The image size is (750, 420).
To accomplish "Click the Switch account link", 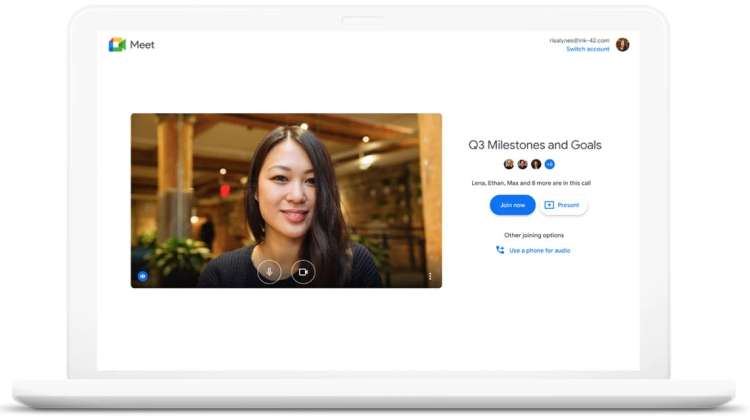I will click(x=587, y=49).
